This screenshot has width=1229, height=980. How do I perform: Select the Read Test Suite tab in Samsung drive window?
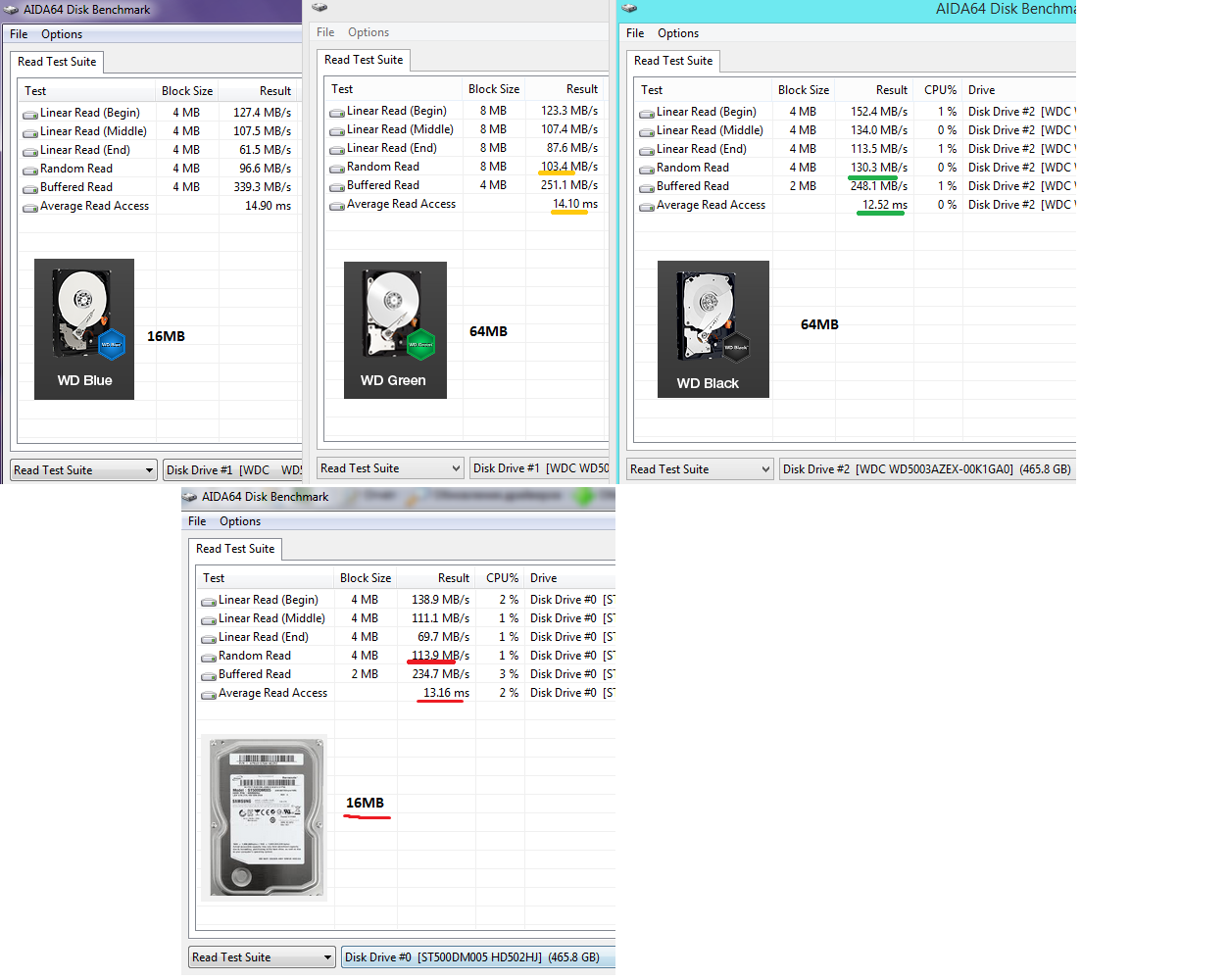coord(235,549)
